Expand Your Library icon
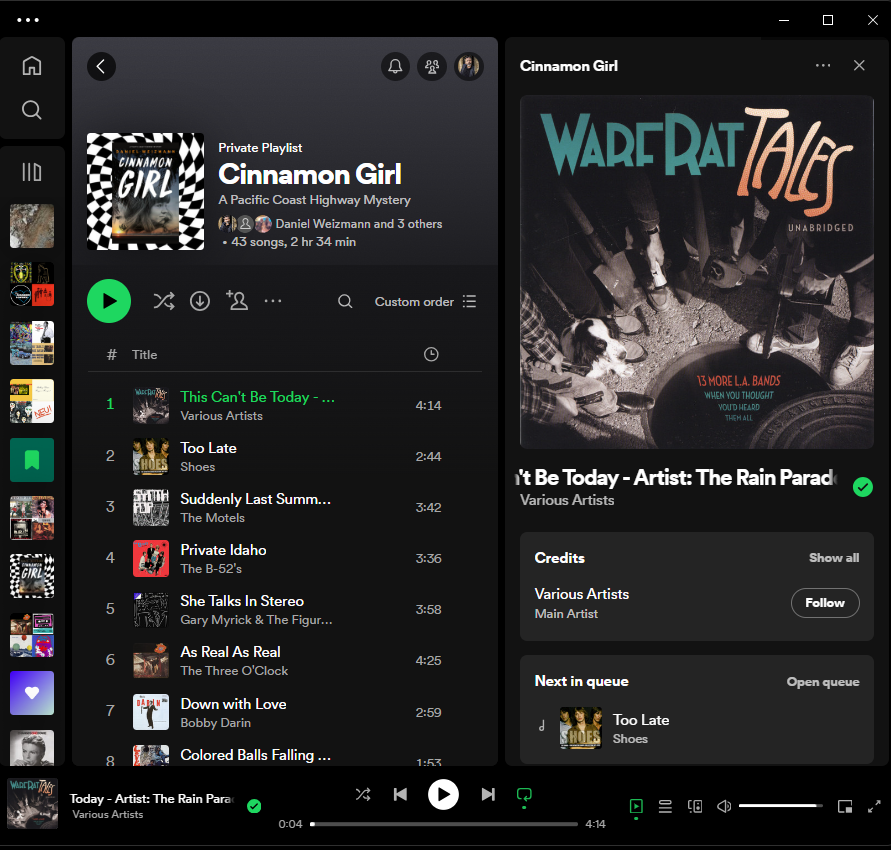Screen dimensions: 891x850 pyautogui.click(x=32, y=172)
